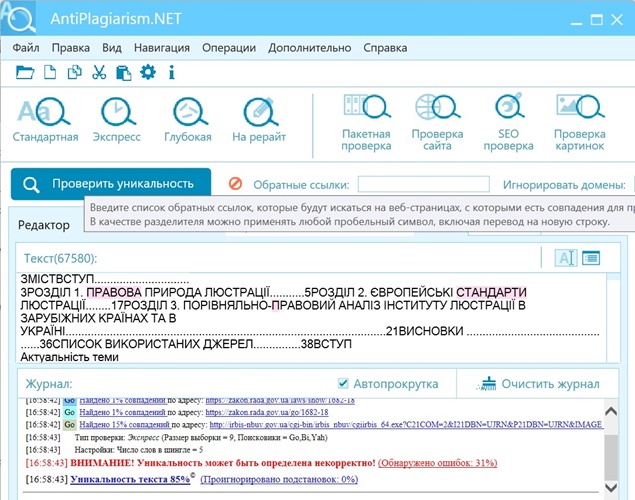Click Настройки: Число слов в шингле log line
Viewport: 635px width, 500px height.
tap(139, 450)
